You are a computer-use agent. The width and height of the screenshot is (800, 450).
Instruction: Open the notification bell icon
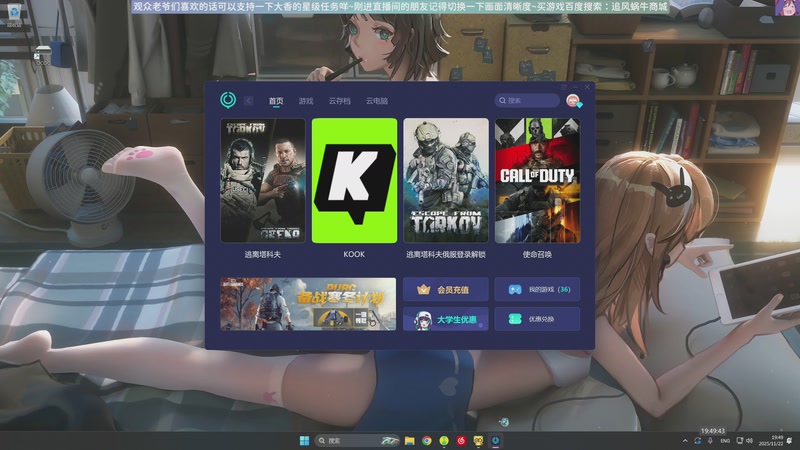click(x=790, y=441)
